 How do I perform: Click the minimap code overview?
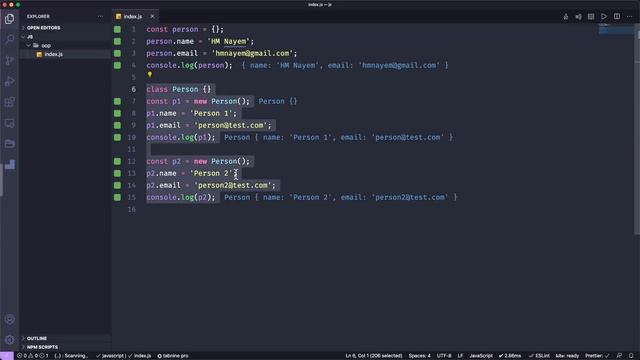(x=616, y=29)
